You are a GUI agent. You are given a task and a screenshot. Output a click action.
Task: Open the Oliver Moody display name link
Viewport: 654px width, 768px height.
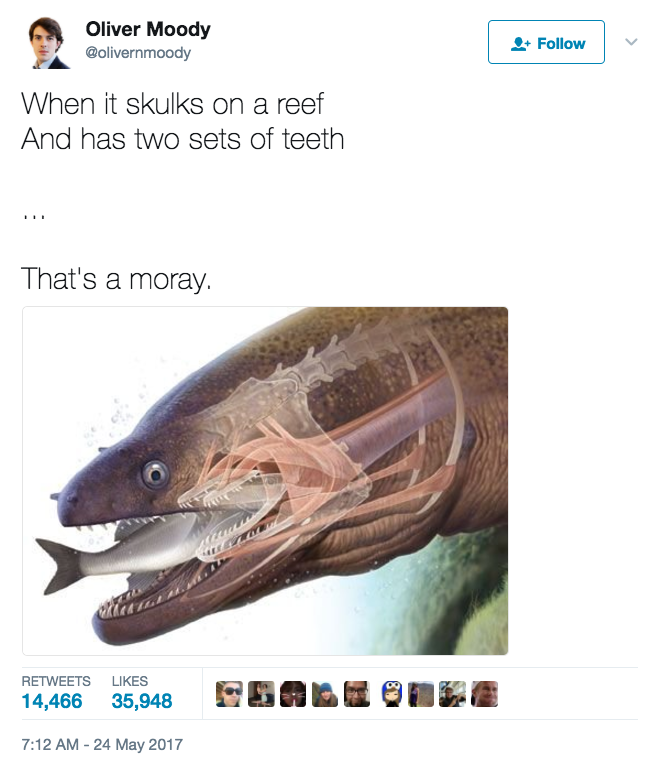148,29
